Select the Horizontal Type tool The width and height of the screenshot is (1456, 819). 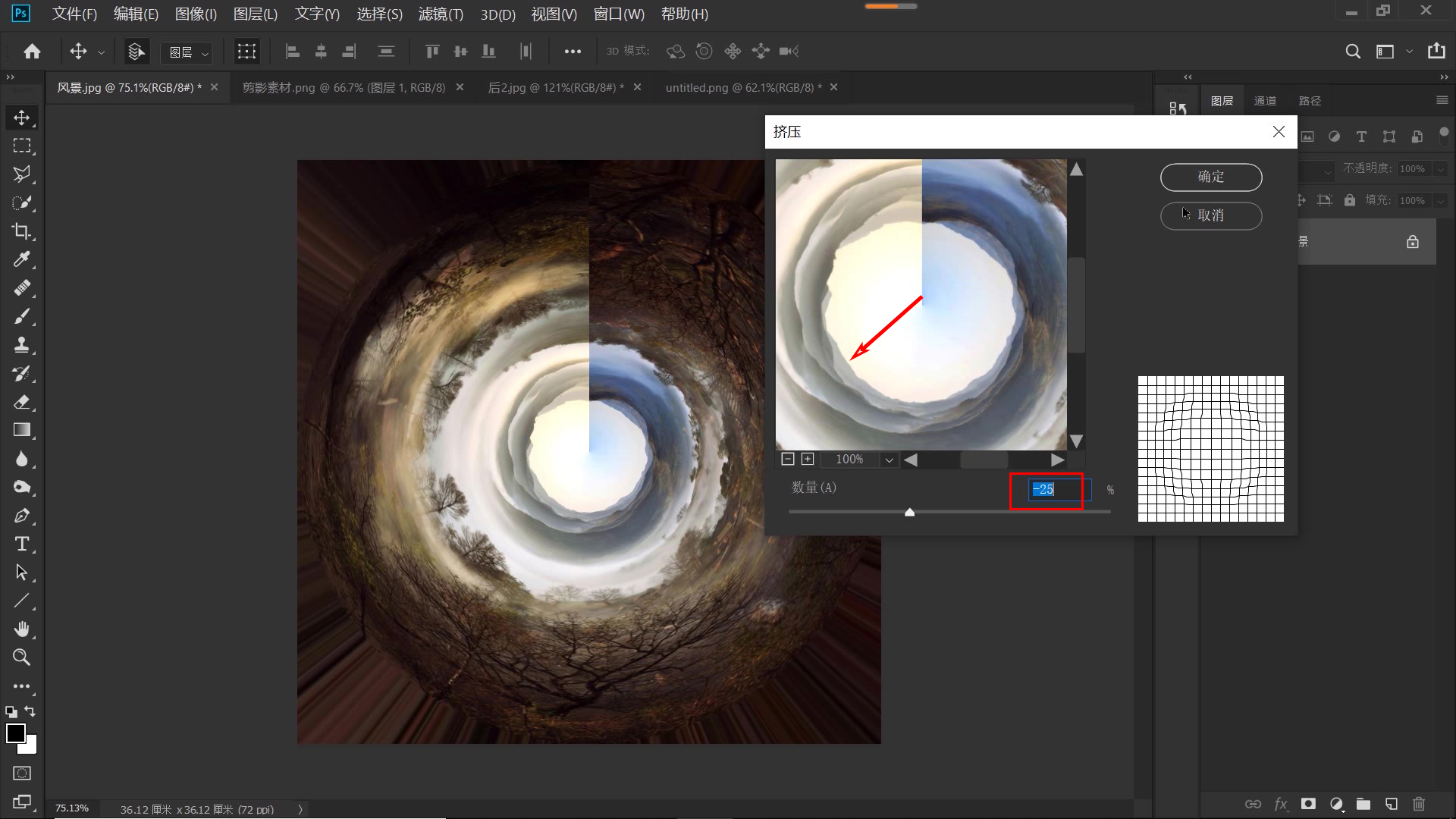click(x=21, y=544)
